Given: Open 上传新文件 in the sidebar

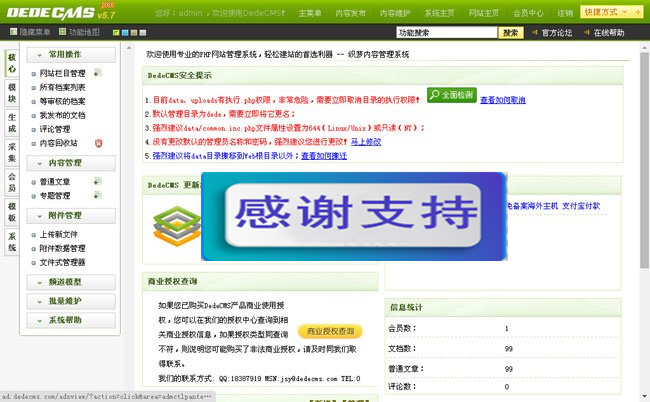Looking at the screenshot, I should point(58,235).
